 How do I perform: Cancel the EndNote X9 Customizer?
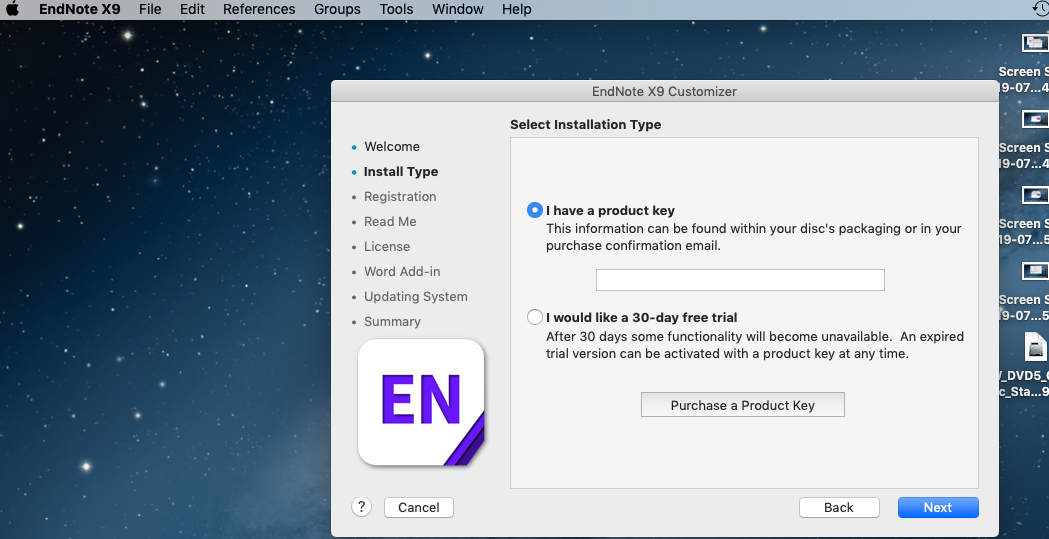click(418, 507)
